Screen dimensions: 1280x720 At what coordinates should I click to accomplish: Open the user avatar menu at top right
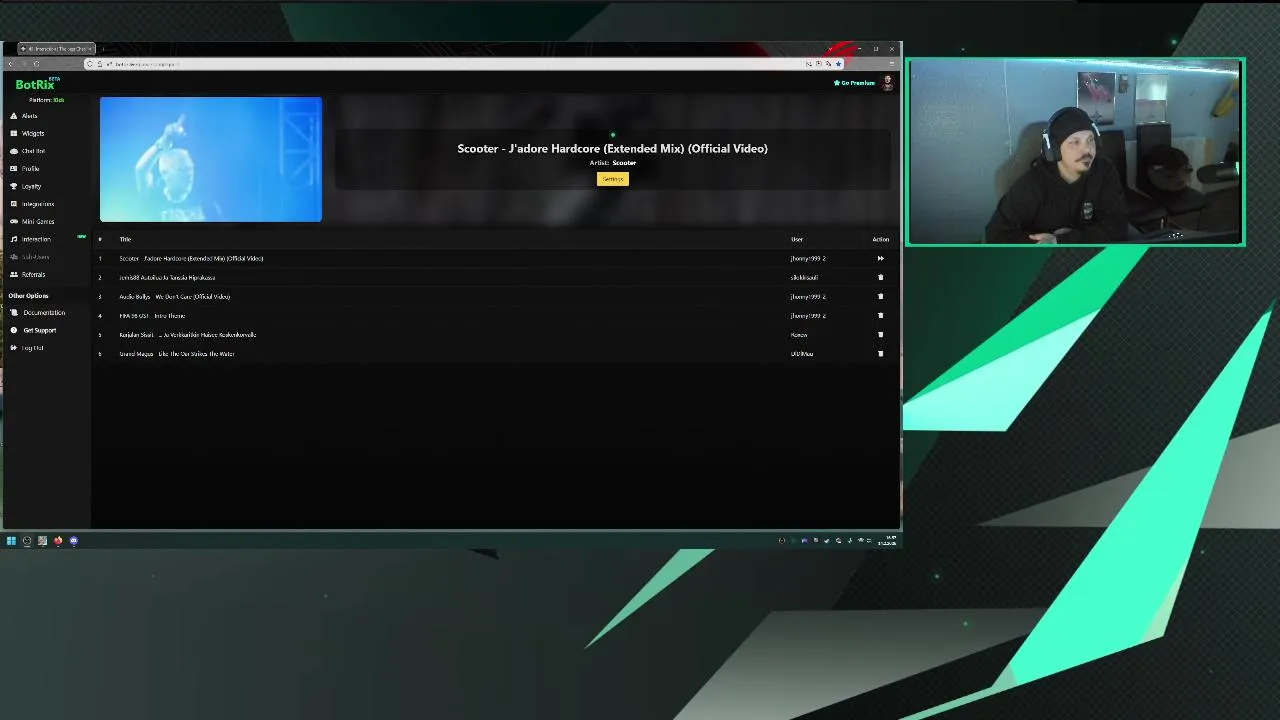(887, 83)
